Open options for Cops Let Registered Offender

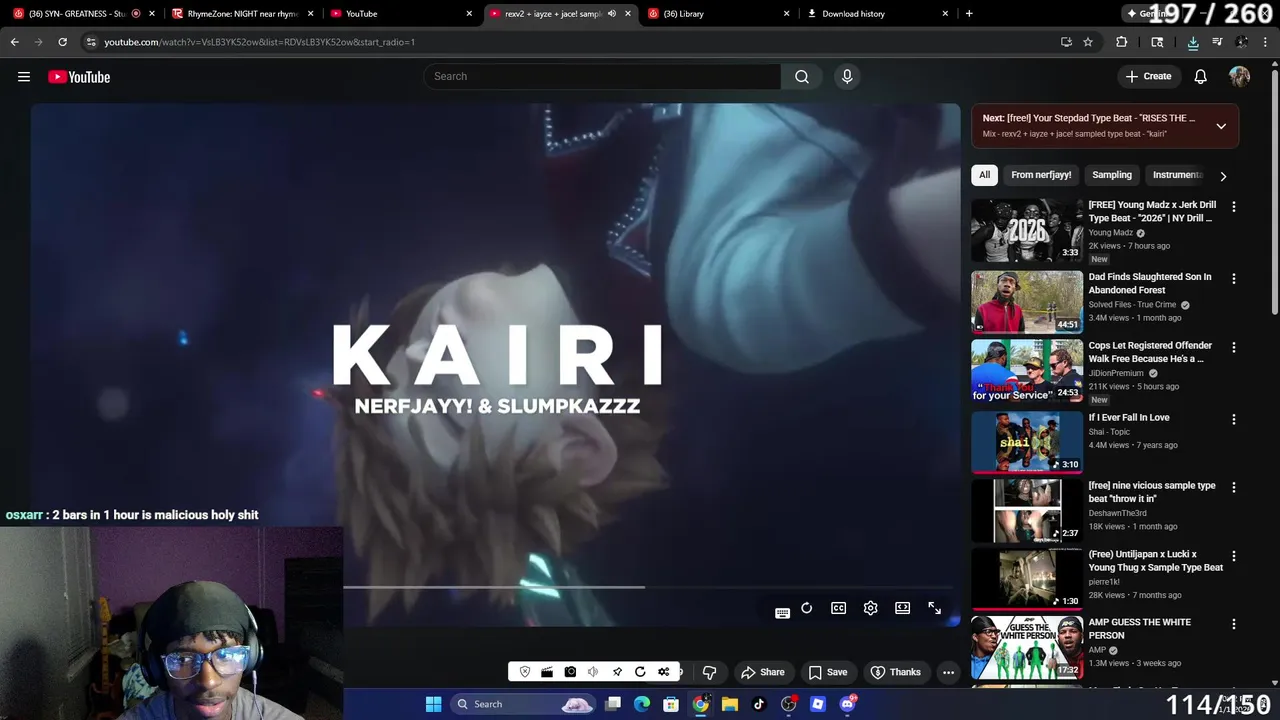[1233, 348]
